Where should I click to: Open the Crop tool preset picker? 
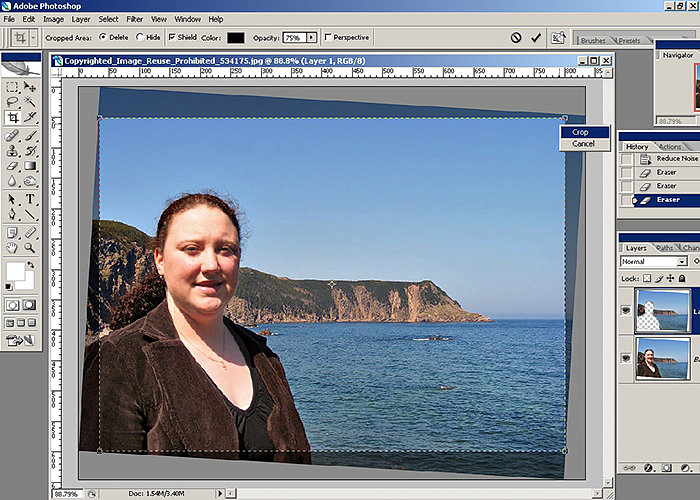click(33, 38)
